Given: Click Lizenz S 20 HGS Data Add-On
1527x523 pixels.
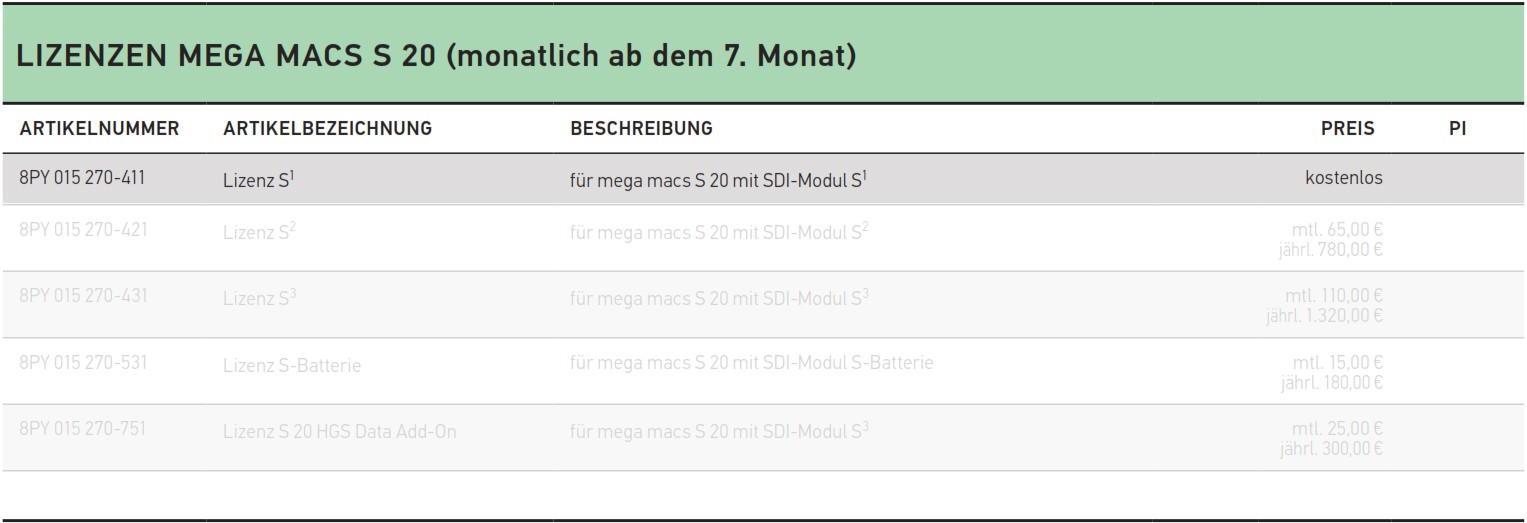Looking at the screenshot, I should [x=340, y=432].
